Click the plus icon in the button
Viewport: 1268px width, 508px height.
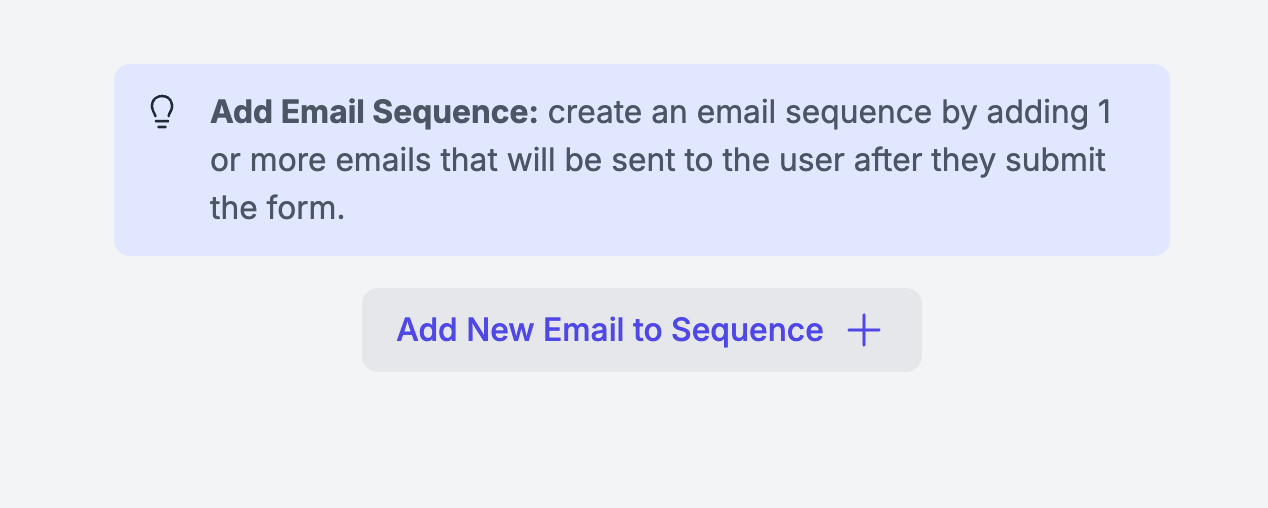pyautogui.click(x=864, y=330)
